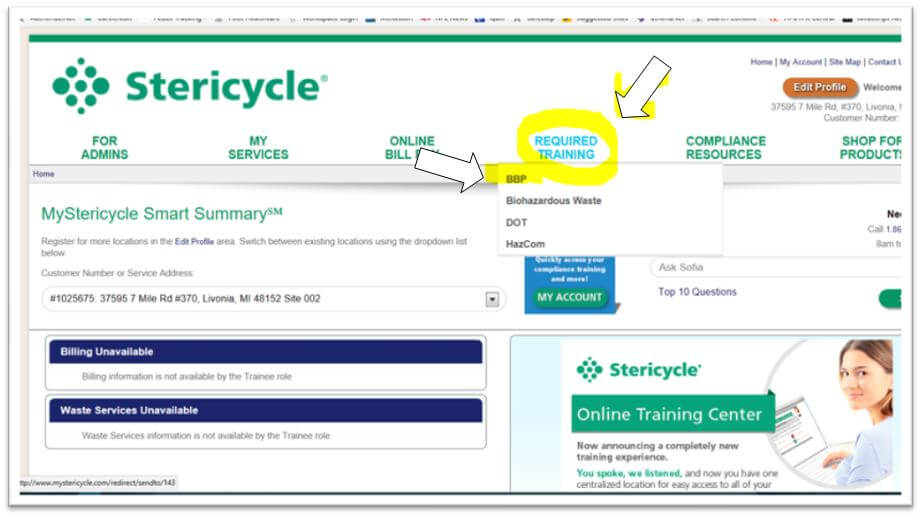Open the Home link in top-right links
Image resolution: width=918 pixels, height=519 pixels.
coord(762,62)
